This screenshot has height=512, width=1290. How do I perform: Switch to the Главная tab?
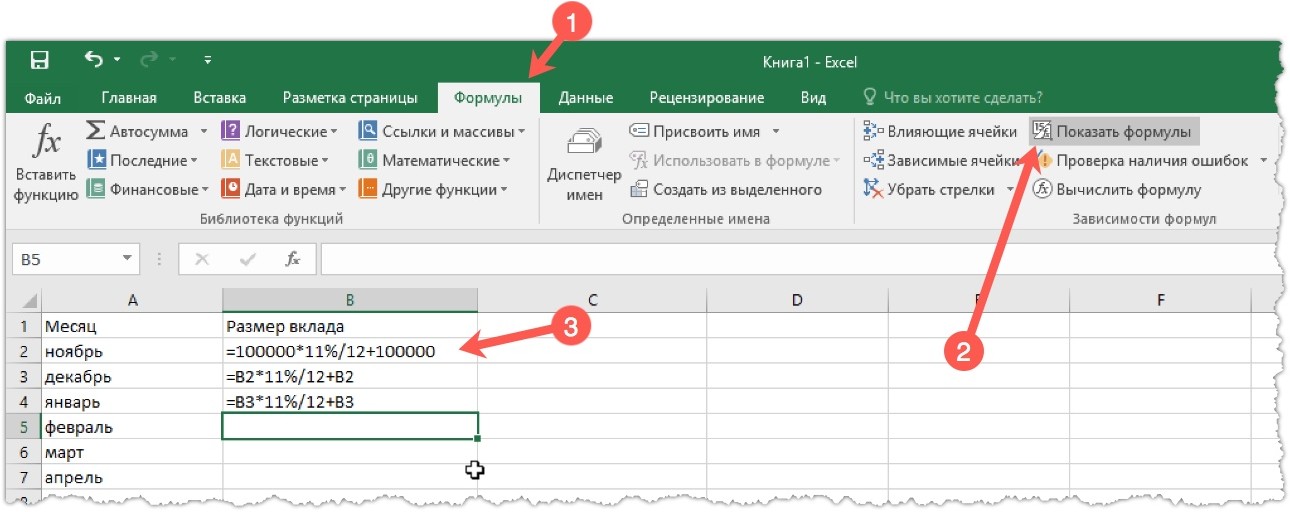(x=129, y=97)
